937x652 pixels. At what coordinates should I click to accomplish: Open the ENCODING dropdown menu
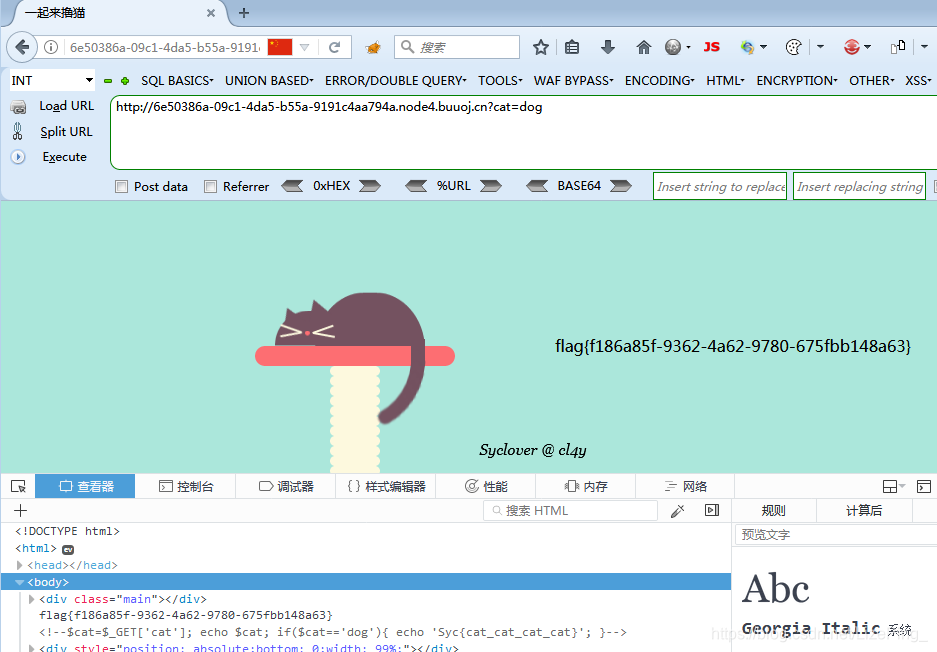tap(660, 81)
